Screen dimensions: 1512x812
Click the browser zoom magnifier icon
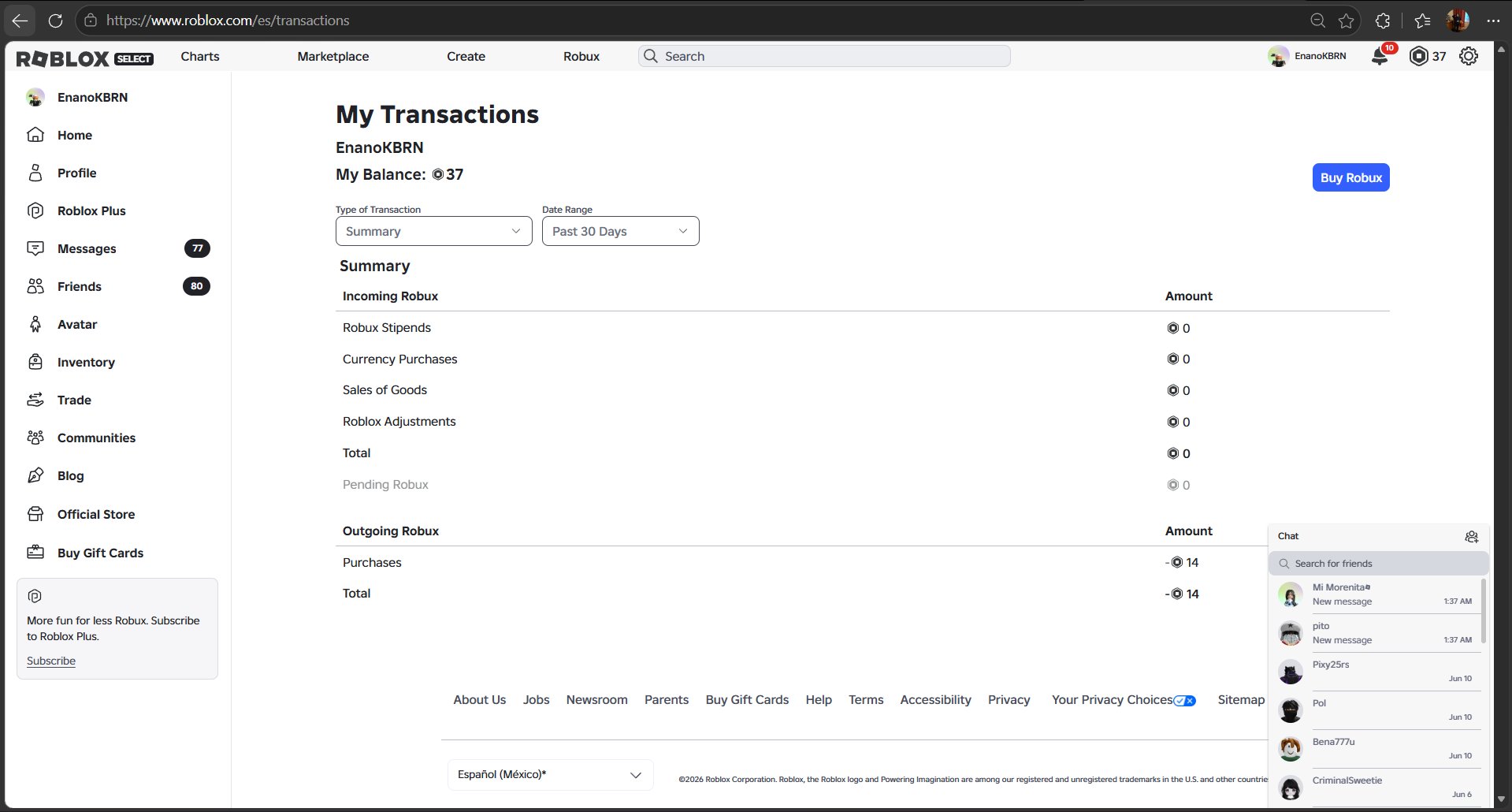[x=1317, y=20]
